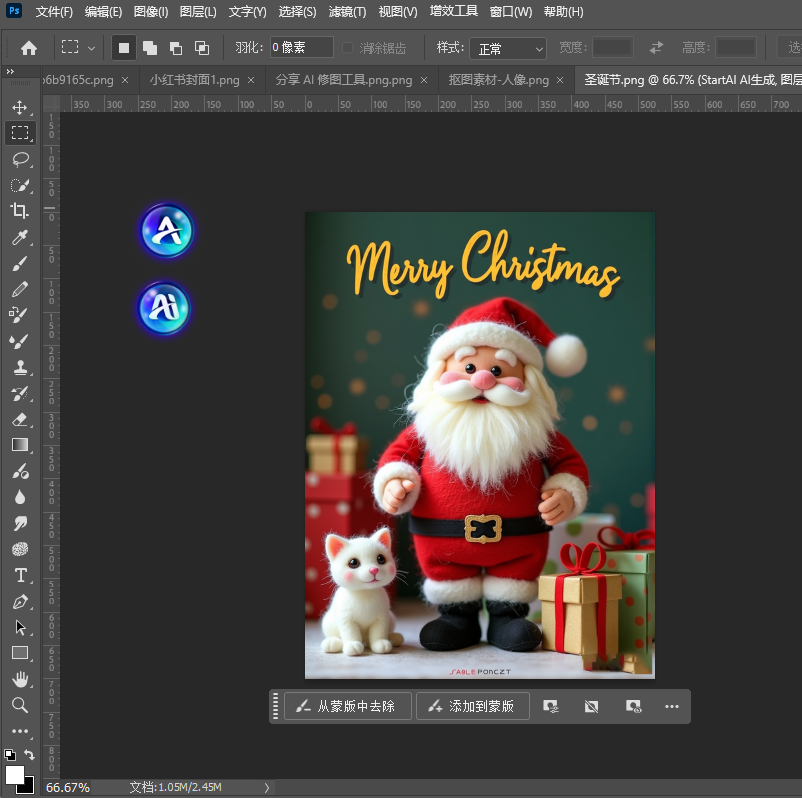
Task: Select the Clone Stamp tool
Action: tap(19, 367)
